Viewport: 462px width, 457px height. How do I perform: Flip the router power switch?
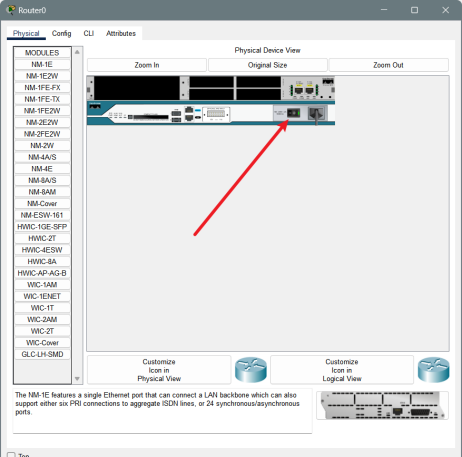pyautogui.click(x=293, y=113)
